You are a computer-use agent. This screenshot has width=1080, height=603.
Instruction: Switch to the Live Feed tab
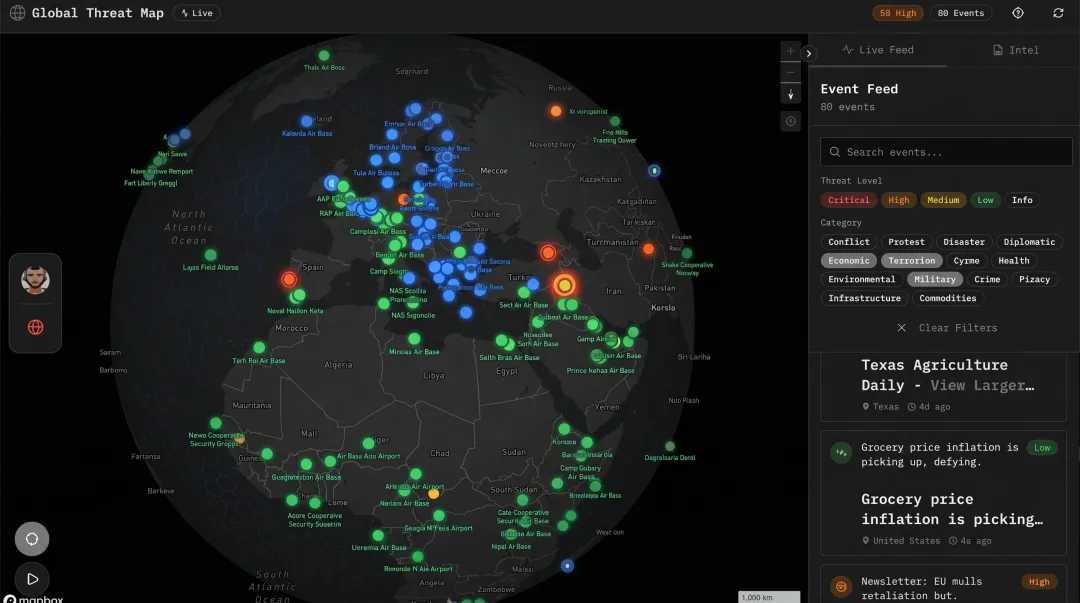(x=878, y=50)
